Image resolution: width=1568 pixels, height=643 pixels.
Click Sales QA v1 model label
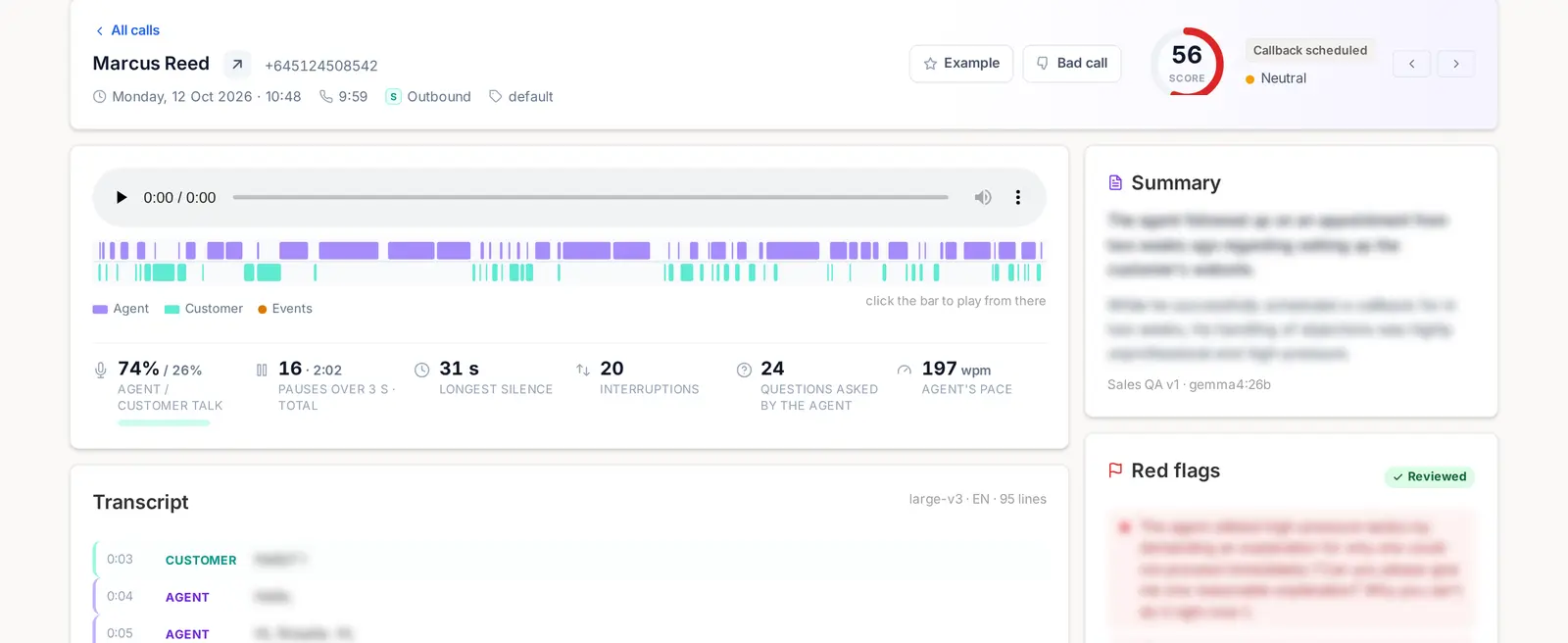[x=1189, y=384]
